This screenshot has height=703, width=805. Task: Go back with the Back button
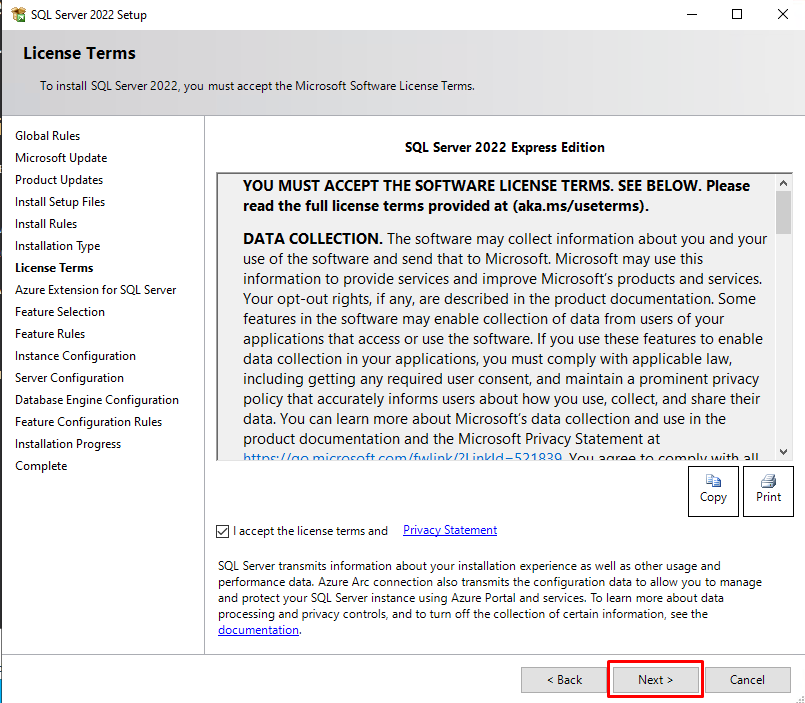[x=564, y=680]
